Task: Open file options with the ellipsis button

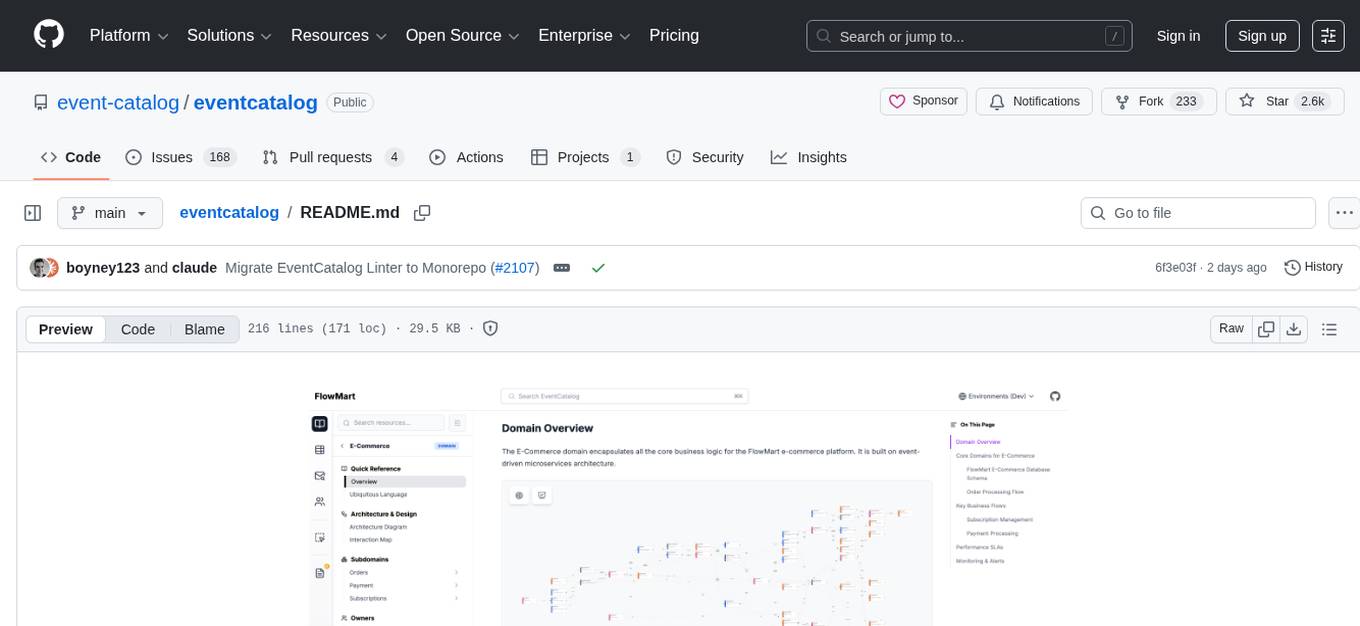Action: (x=1344, y=212)
